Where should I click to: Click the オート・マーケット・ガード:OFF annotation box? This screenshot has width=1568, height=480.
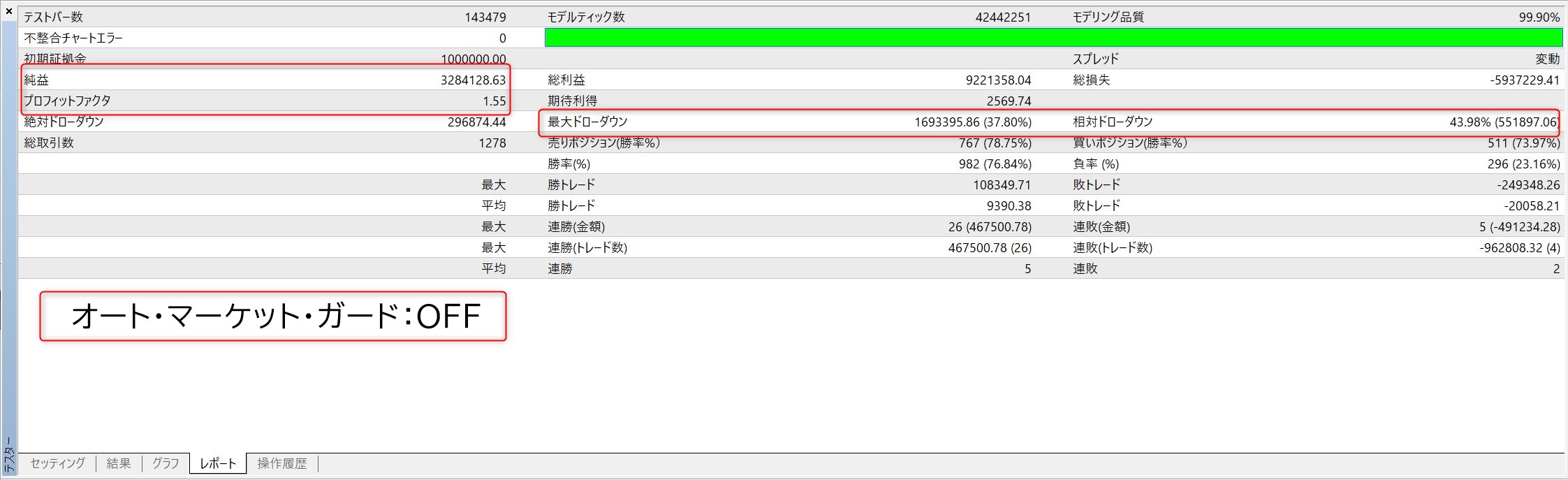pos(273,317)
